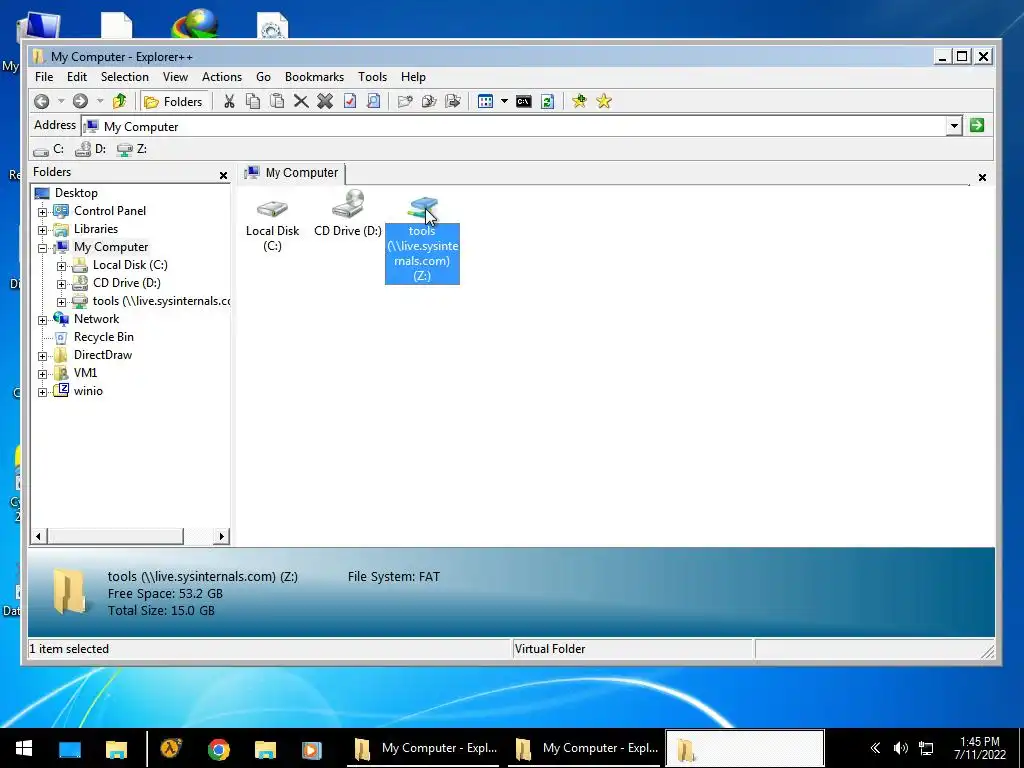Open the View menu

click(x=175, y=76)
